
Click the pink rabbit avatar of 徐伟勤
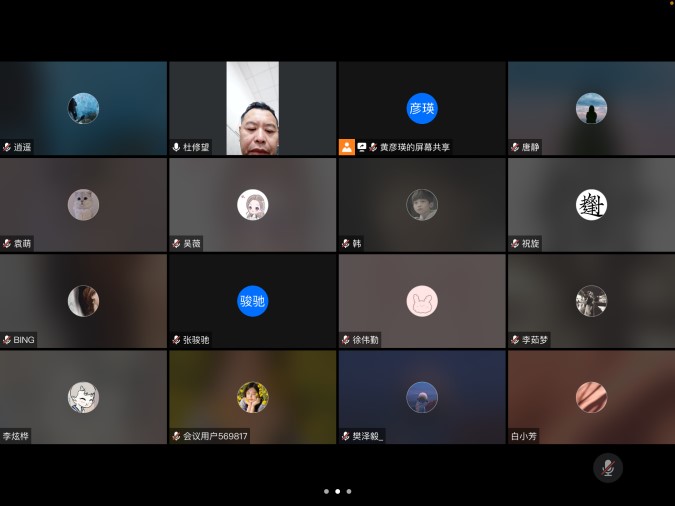point(422,301)
